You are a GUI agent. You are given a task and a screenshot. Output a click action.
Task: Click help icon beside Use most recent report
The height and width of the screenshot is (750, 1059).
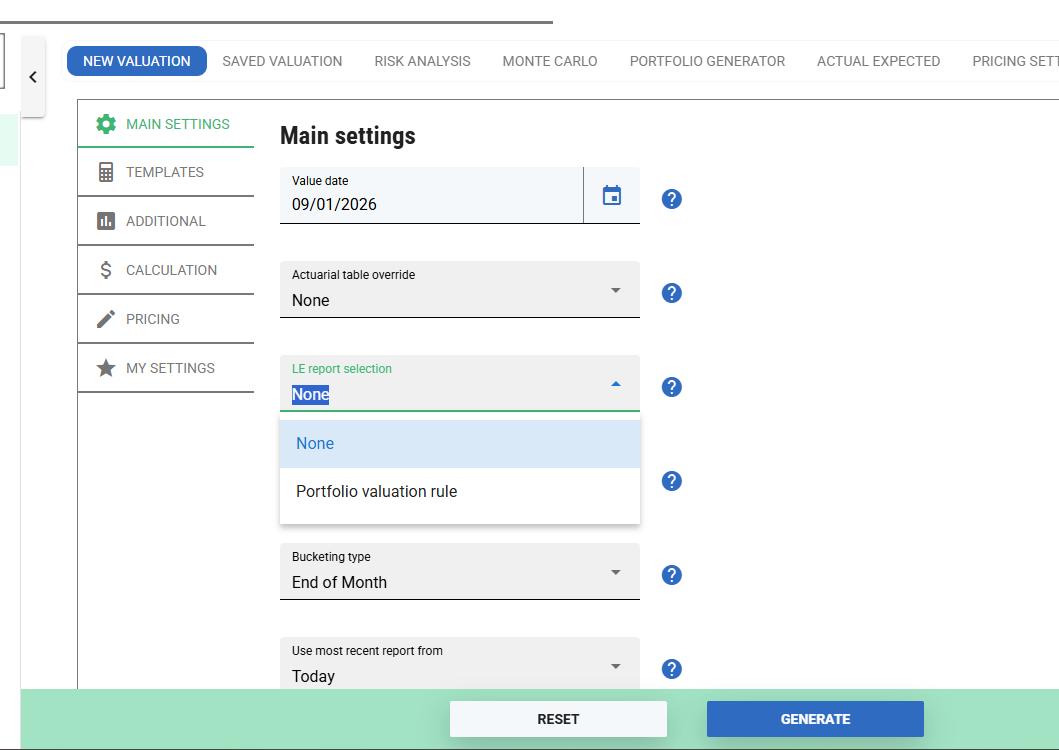tap(672, 669)
